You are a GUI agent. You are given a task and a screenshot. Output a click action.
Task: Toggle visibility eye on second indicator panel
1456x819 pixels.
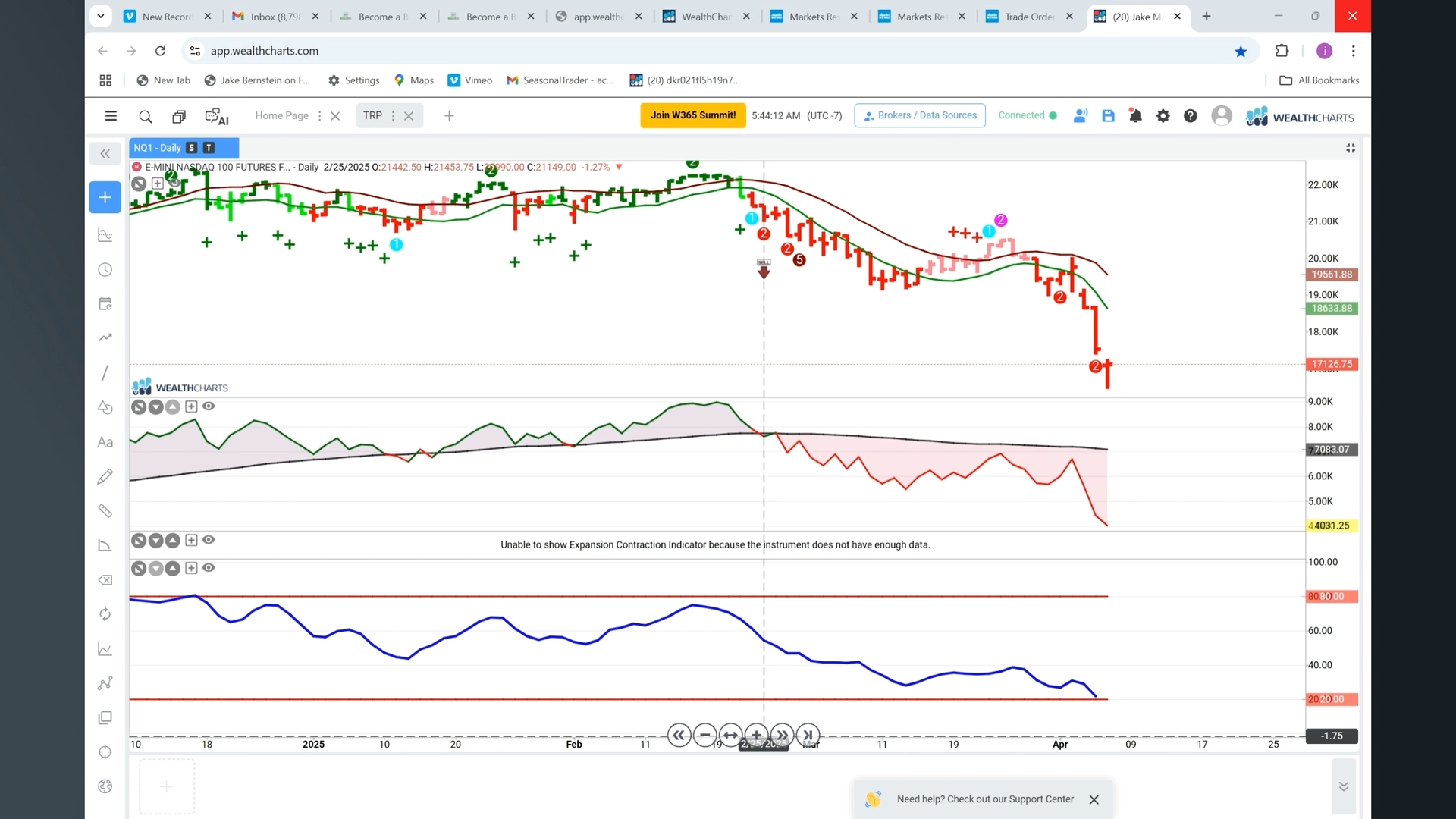209,406
